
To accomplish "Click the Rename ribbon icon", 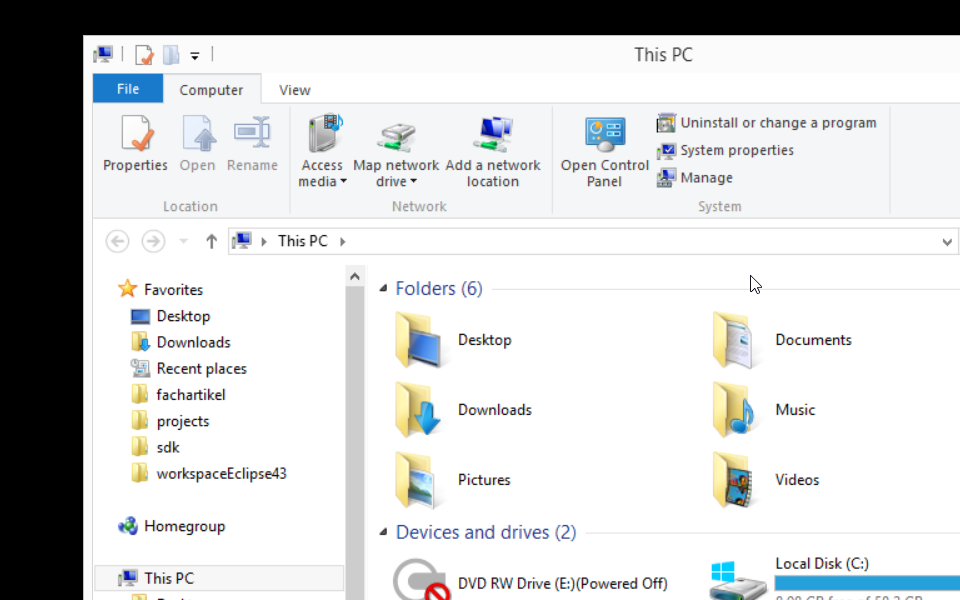I will (x=252, y=132).
